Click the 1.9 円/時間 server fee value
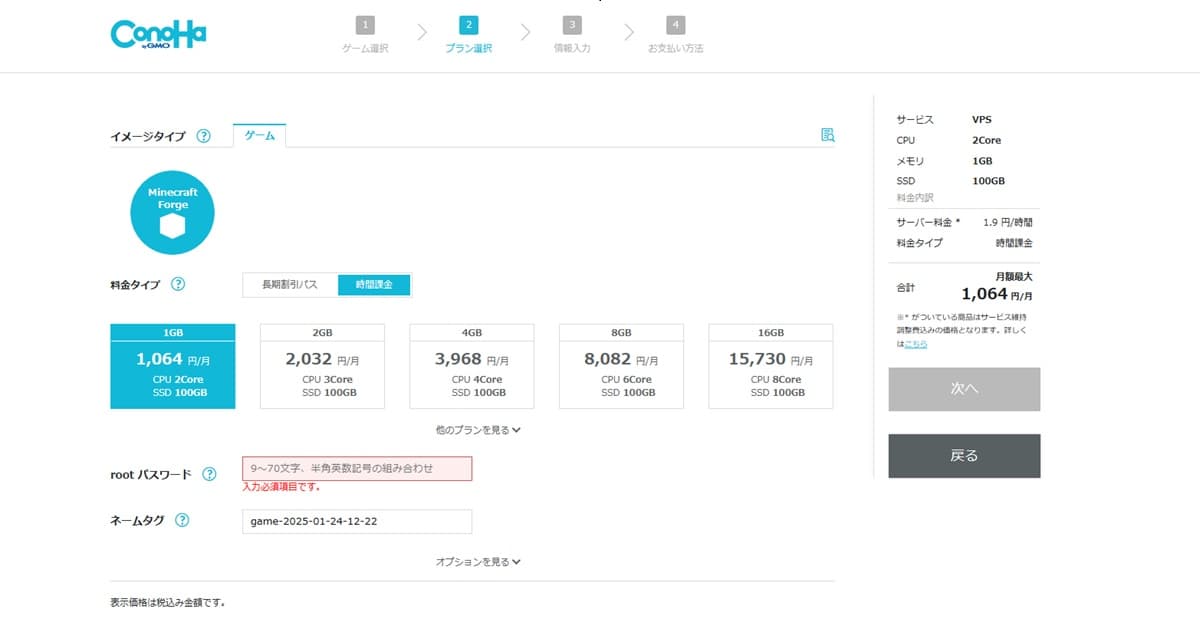 [x=1008, y=222]
